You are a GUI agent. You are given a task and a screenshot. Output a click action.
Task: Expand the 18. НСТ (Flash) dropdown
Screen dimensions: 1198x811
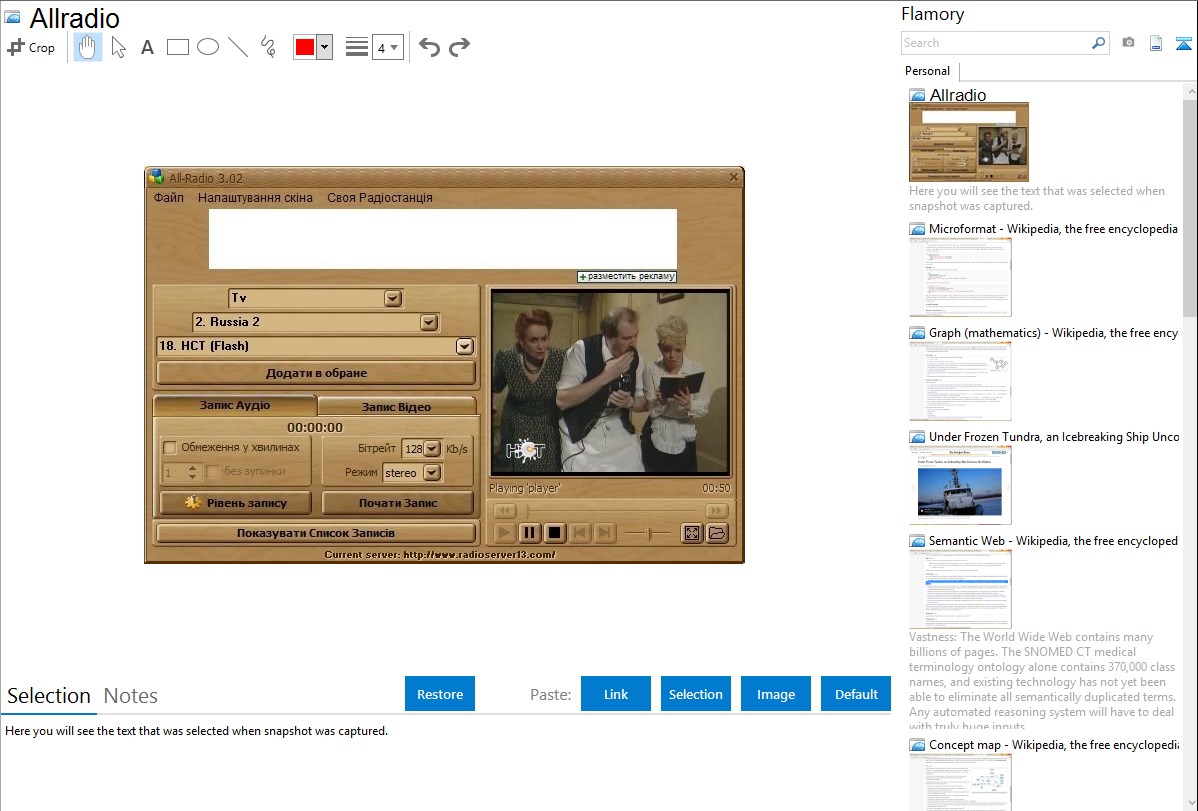coord(465,346)
